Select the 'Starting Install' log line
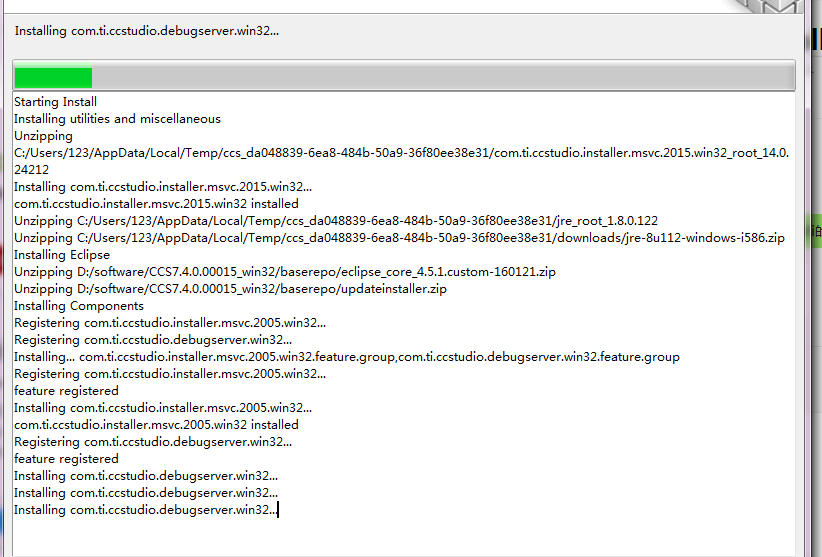The image size is (822, 557). tap(56, 102)
